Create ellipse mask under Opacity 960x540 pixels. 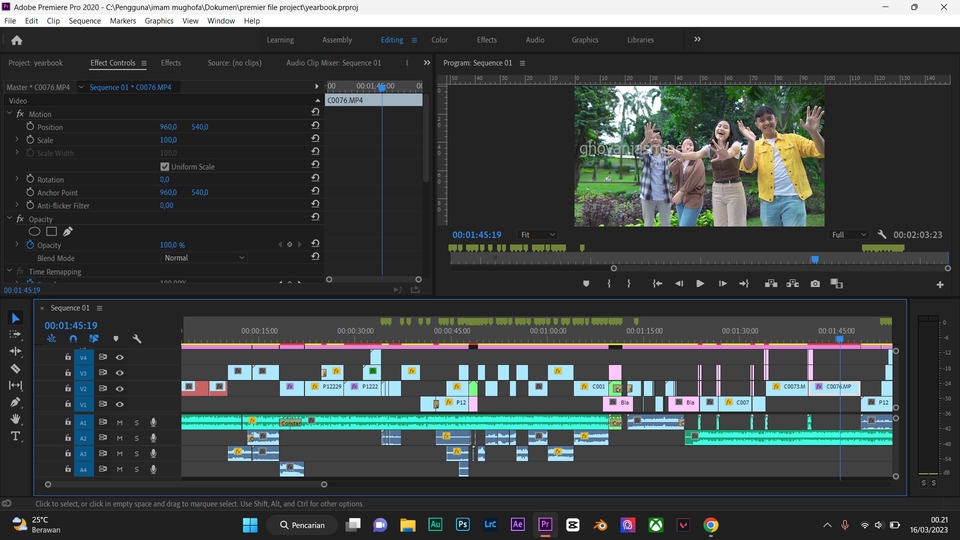coord(34,231)
